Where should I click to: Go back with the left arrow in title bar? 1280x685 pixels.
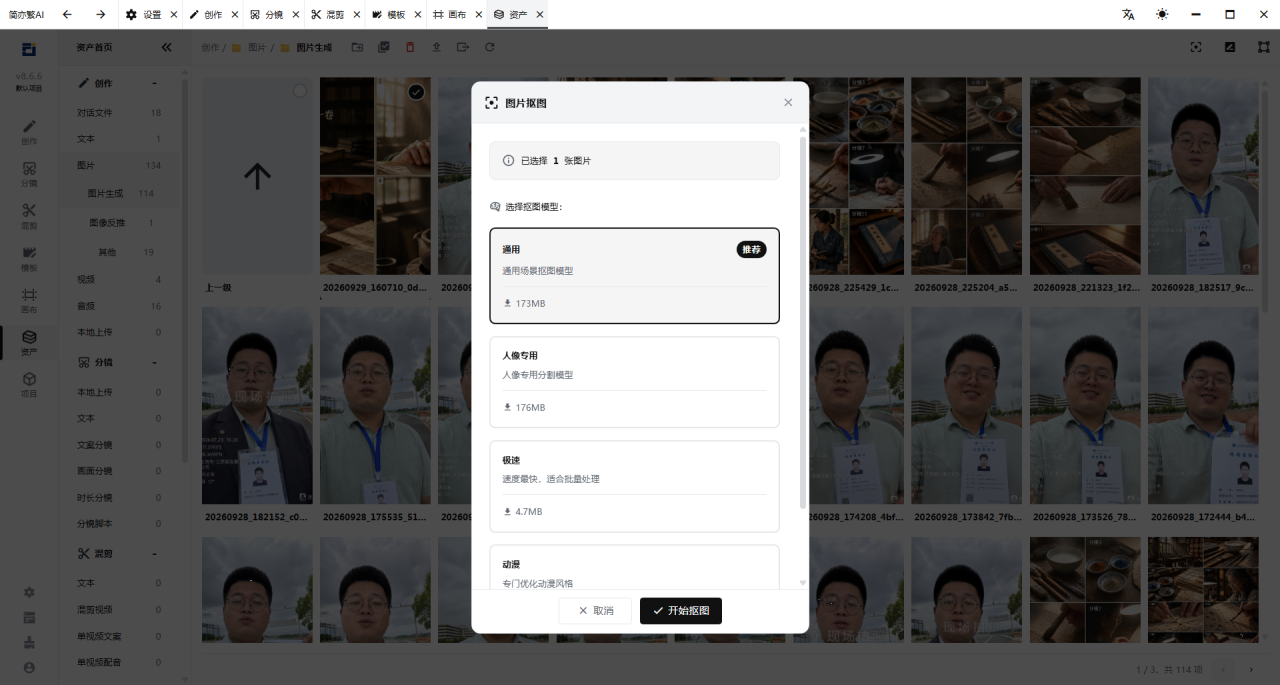pos(67,14)
